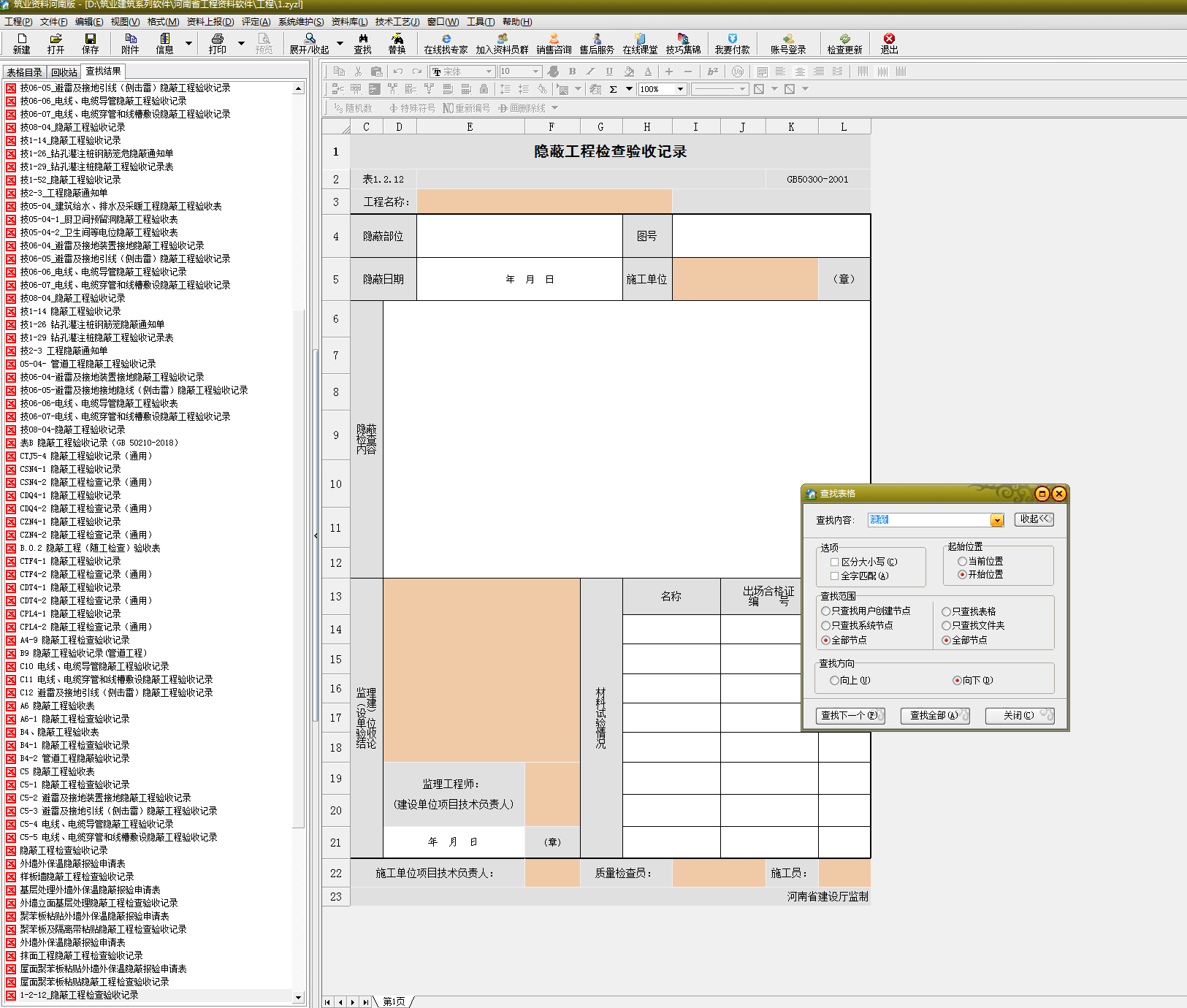Open 在线课堂 from the toolbar
The height and width of the screenshot is (1008, 1187).
(x=640, y=44)
